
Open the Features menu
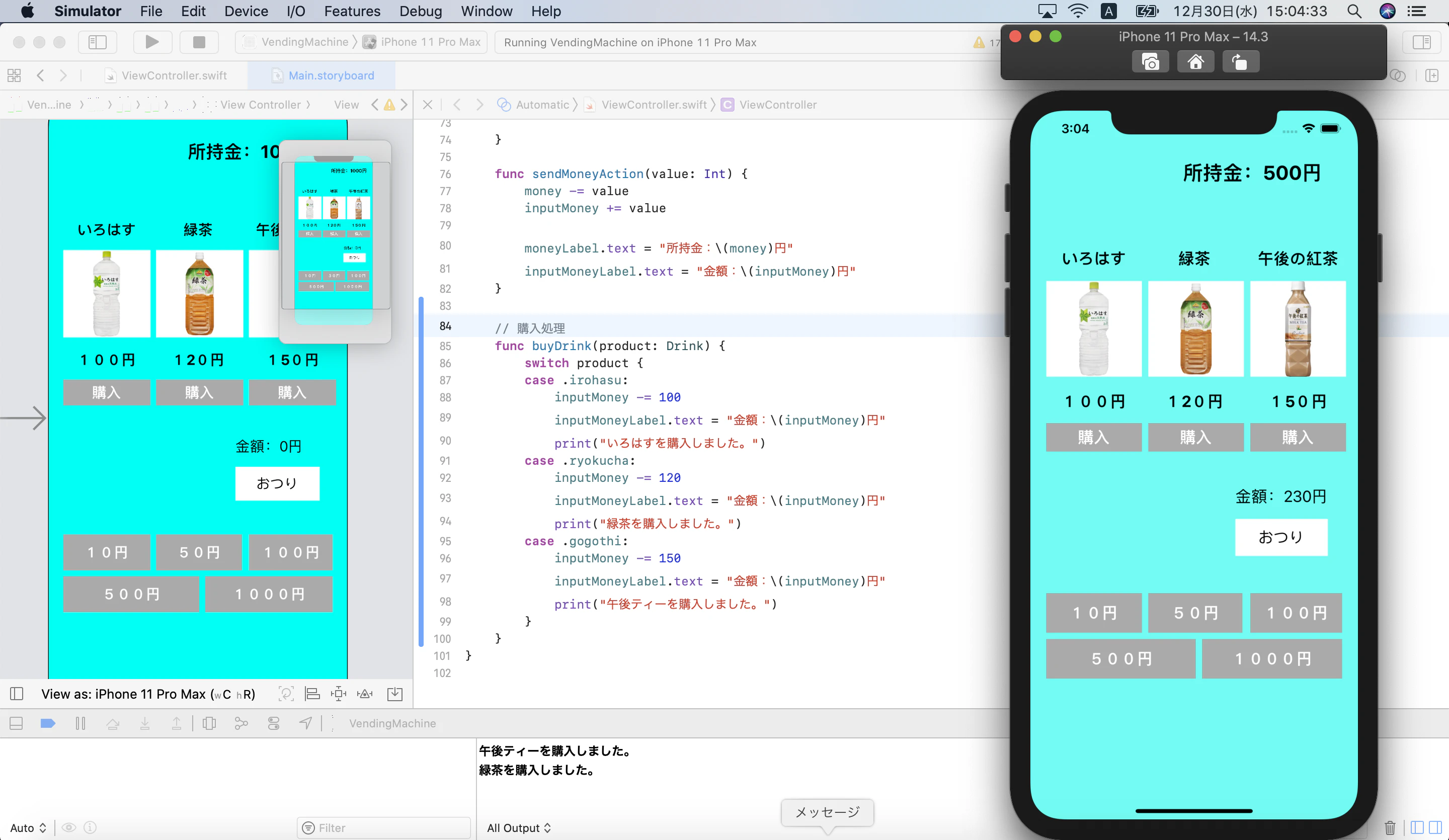(x=352, y=11)
